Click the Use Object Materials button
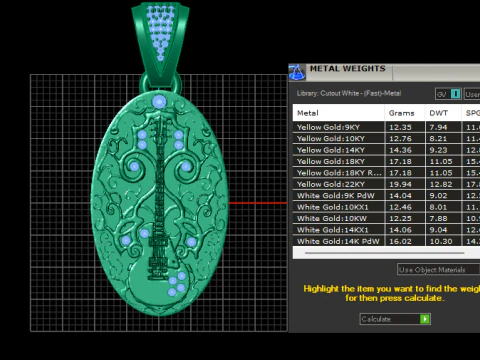Image resolution: width=480 pixels, height=360 pixels. click(438, 269)
